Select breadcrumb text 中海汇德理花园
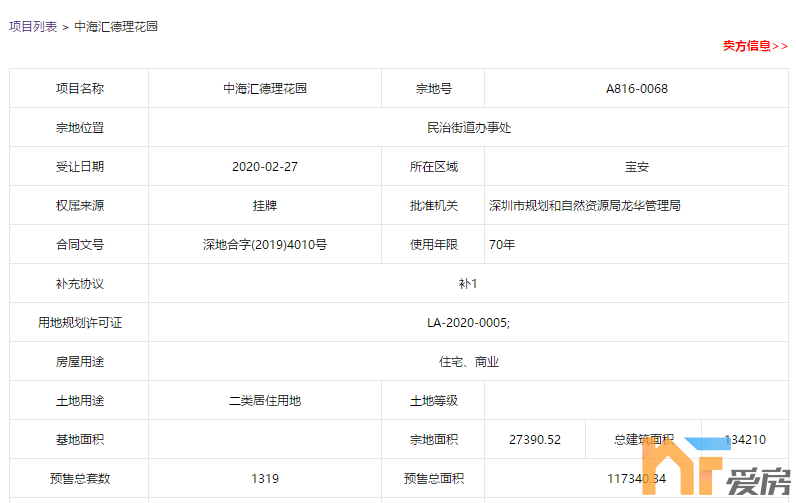The height and width of the screenshot is (503, 796). click(x=116, y=26)
